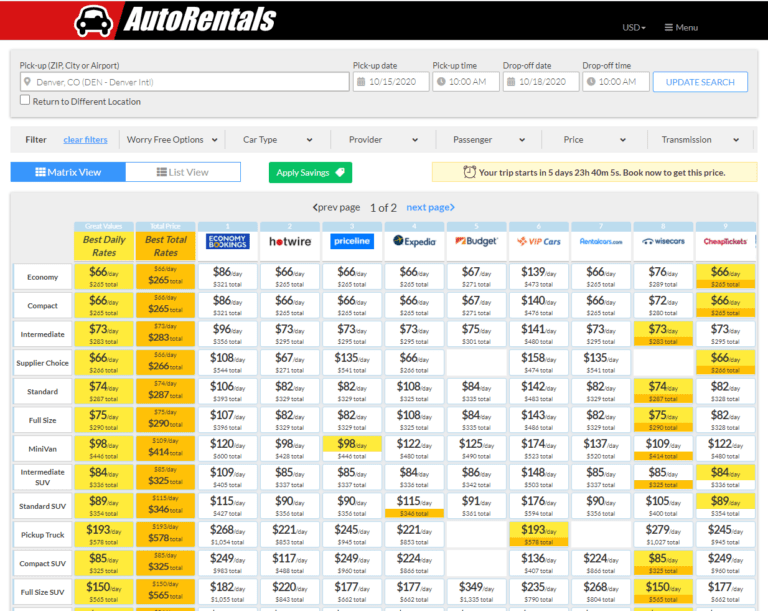The width and height of the screenshot is (768, 611).
Task: Select the Intermediate SUV row label
Action: [x=43, y=477]
